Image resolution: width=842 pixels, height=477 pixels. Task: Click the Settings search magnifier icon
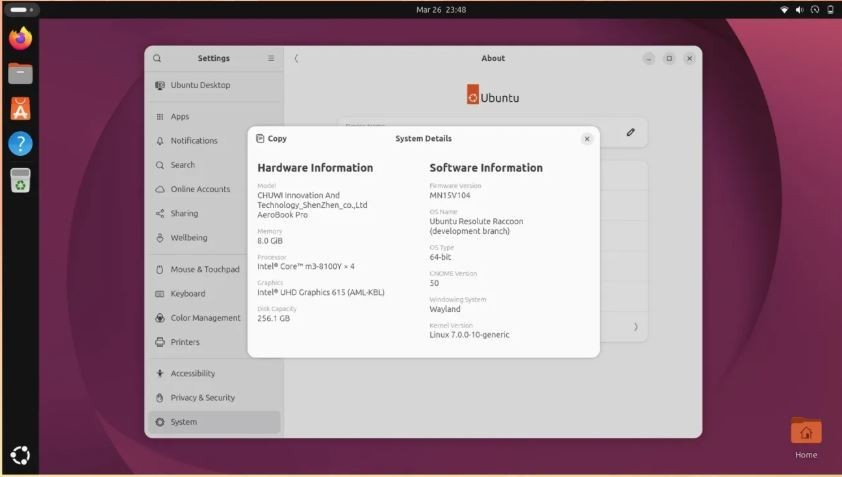tap(157, 58)
